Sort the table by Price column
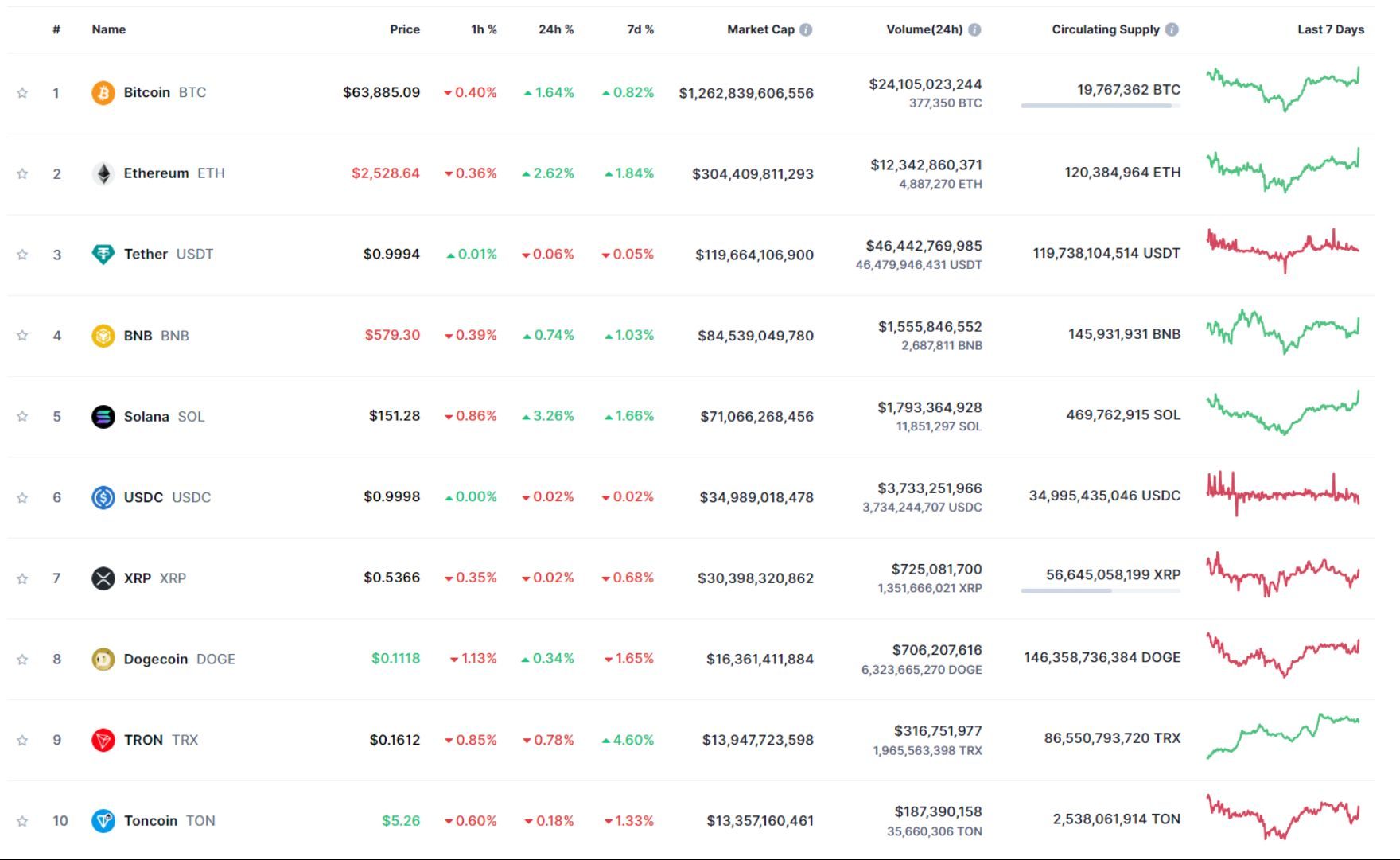1400x860 pixels. (x=406, y=29)
